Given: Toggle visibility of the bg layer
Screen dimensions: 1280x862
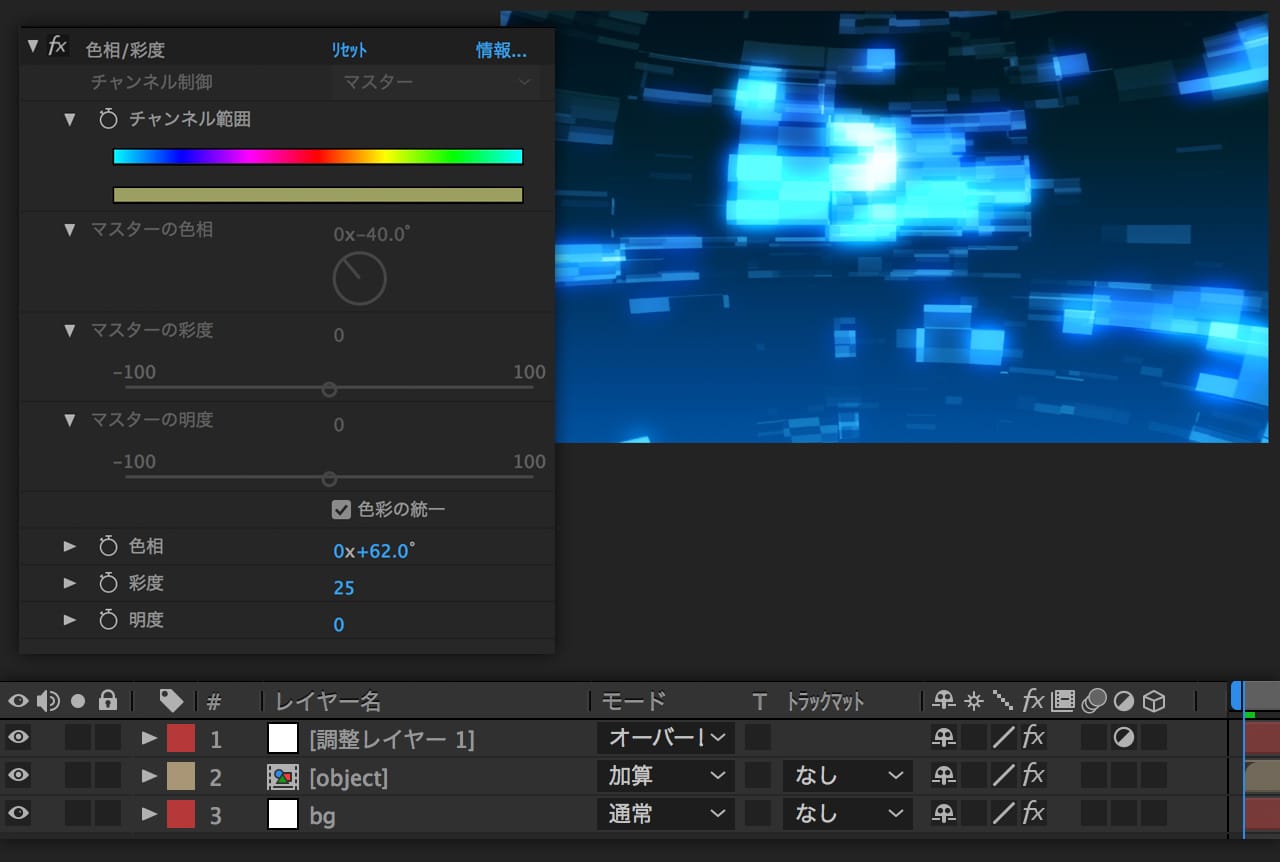Looking at the screenshot, I should coord(18,814).
